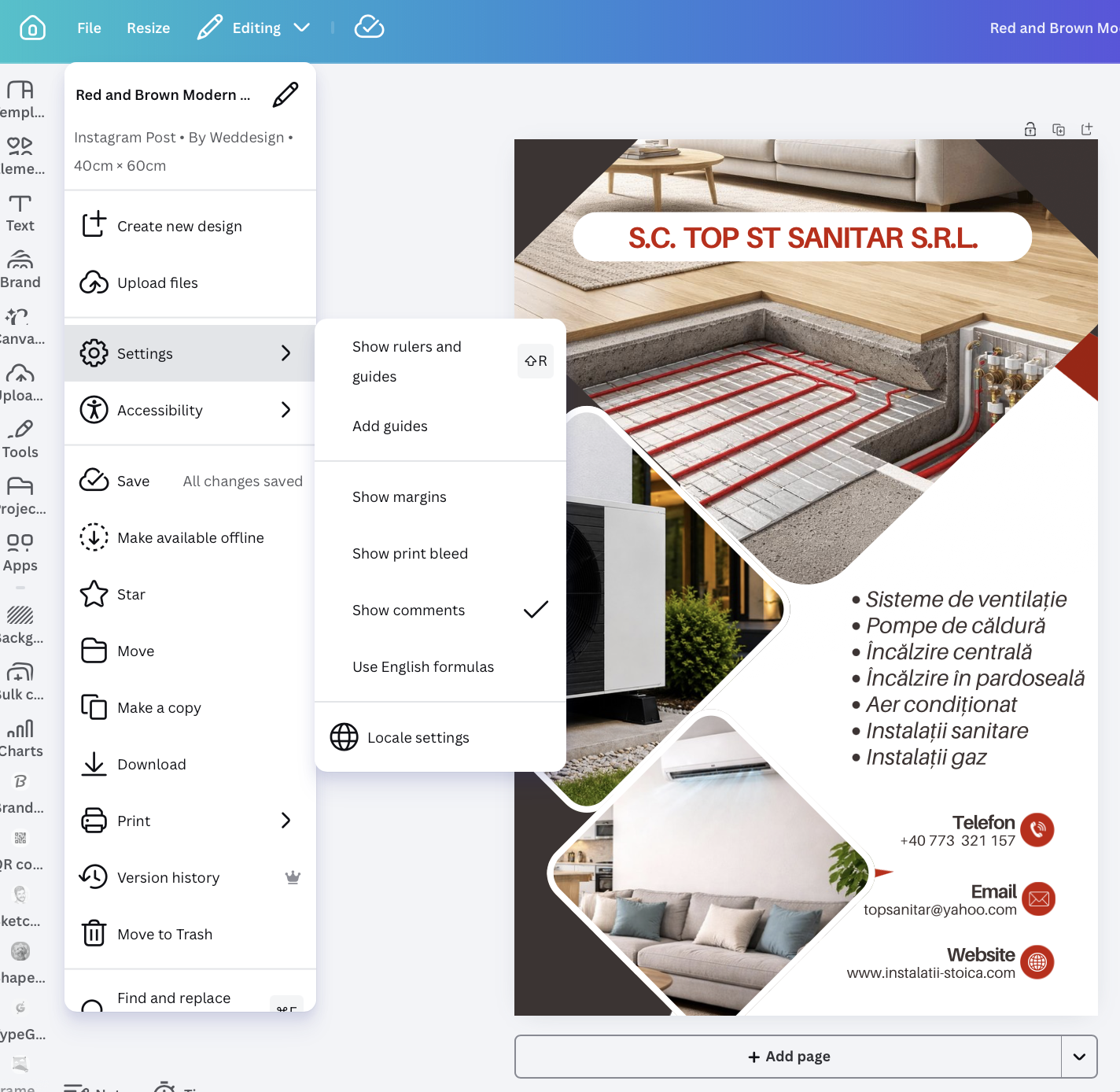
Task: Select topsanitar@yahoo.com text
Action: tap(940, 910)
